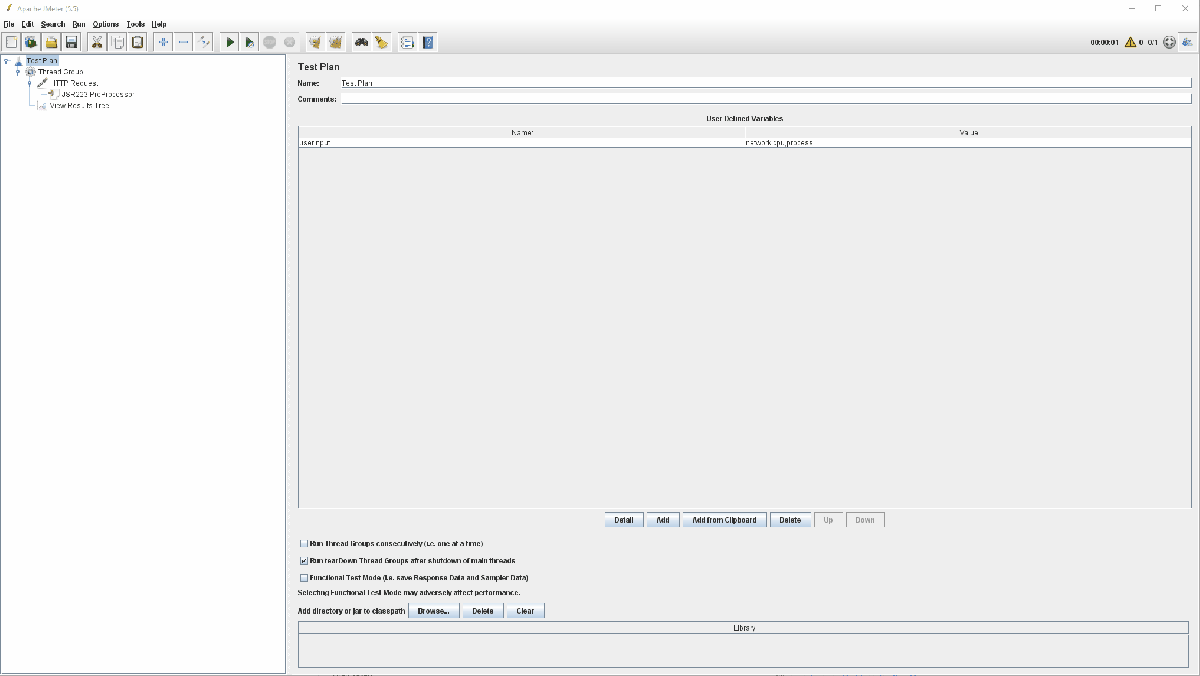
Task: Click Add from Clipboard button
Action: coord(725,520)
